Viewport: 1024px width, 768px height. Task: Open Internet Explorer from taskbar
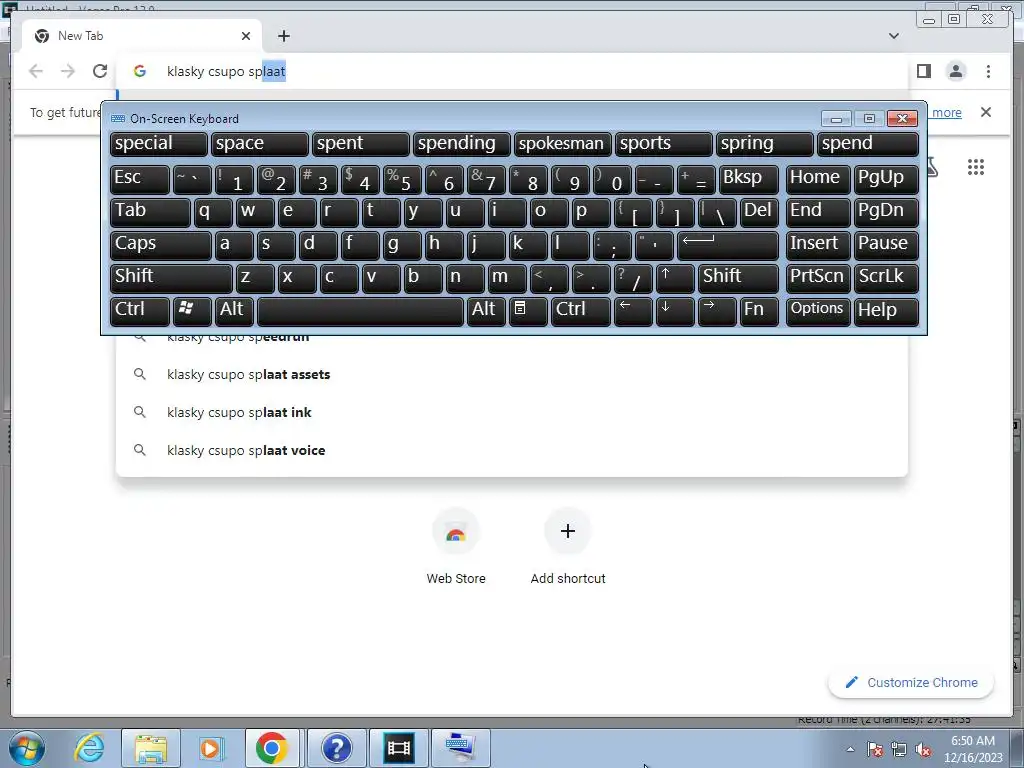point(89,748)
